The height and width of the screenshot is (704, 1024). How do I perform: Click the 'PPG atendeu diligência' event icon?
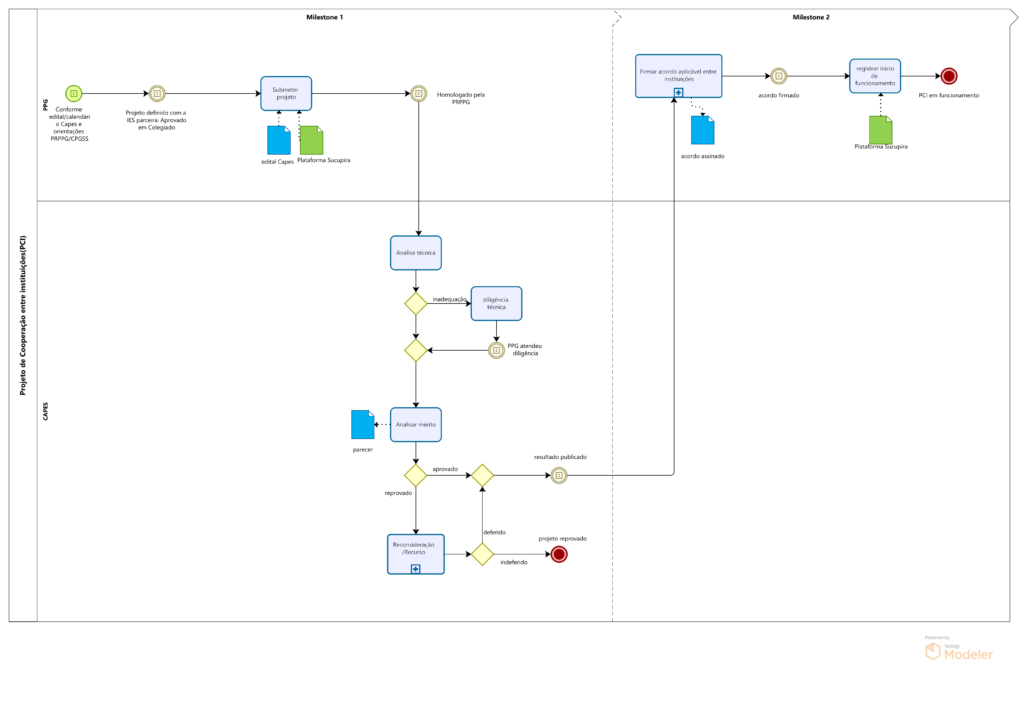click(496, 350)
